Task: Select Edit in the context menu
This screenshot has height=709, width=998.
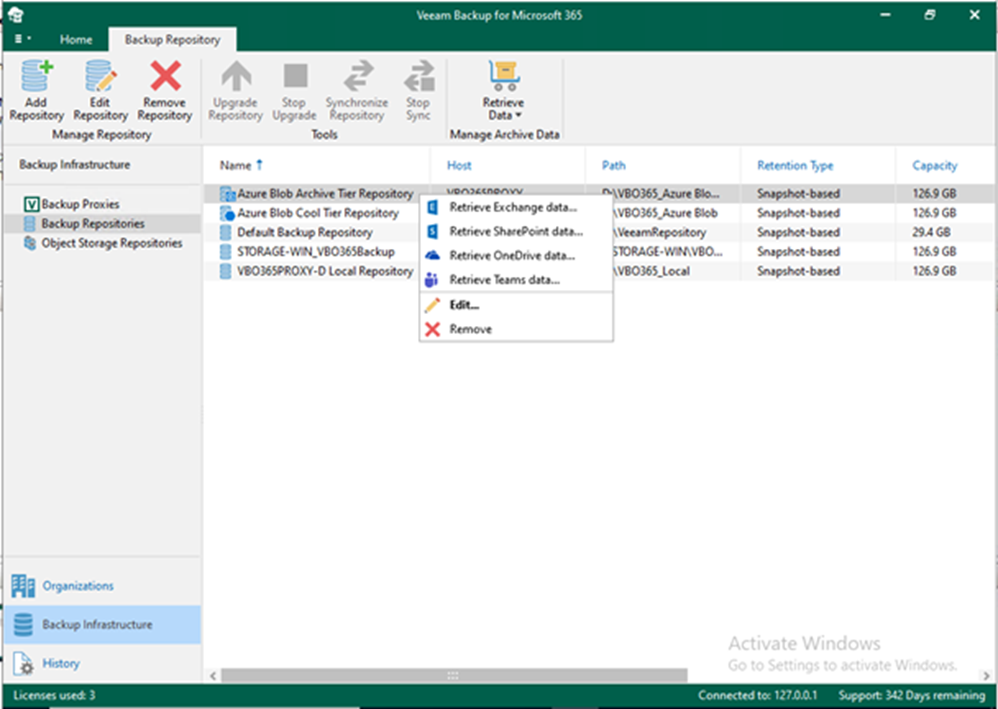Action: [x=516, y=305]
